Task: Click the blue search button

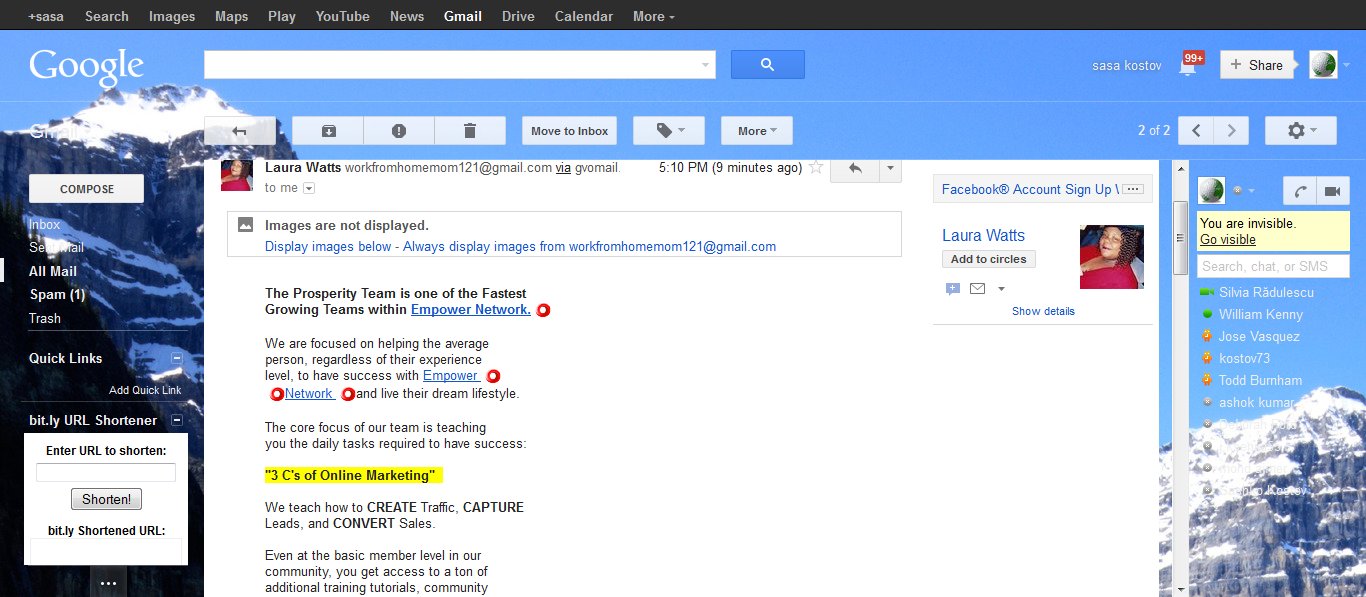Action: point(768,65)
